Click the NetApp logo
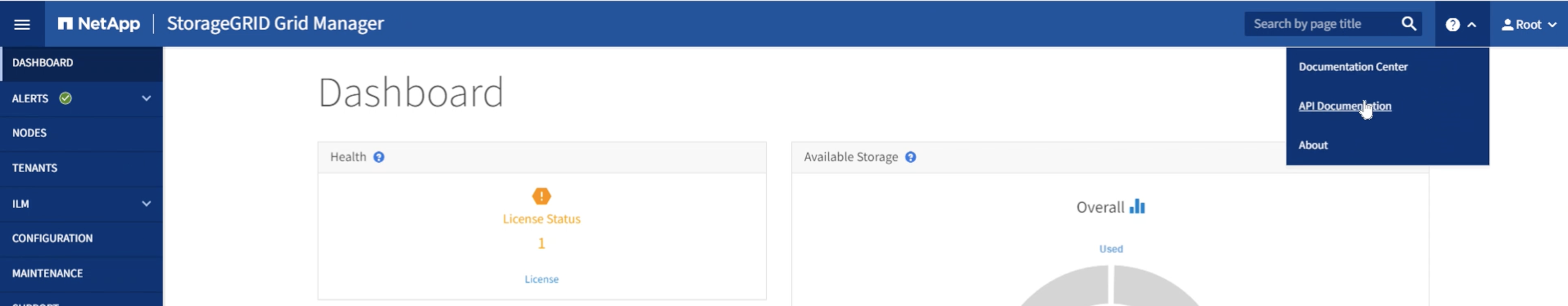 [99, 24]
